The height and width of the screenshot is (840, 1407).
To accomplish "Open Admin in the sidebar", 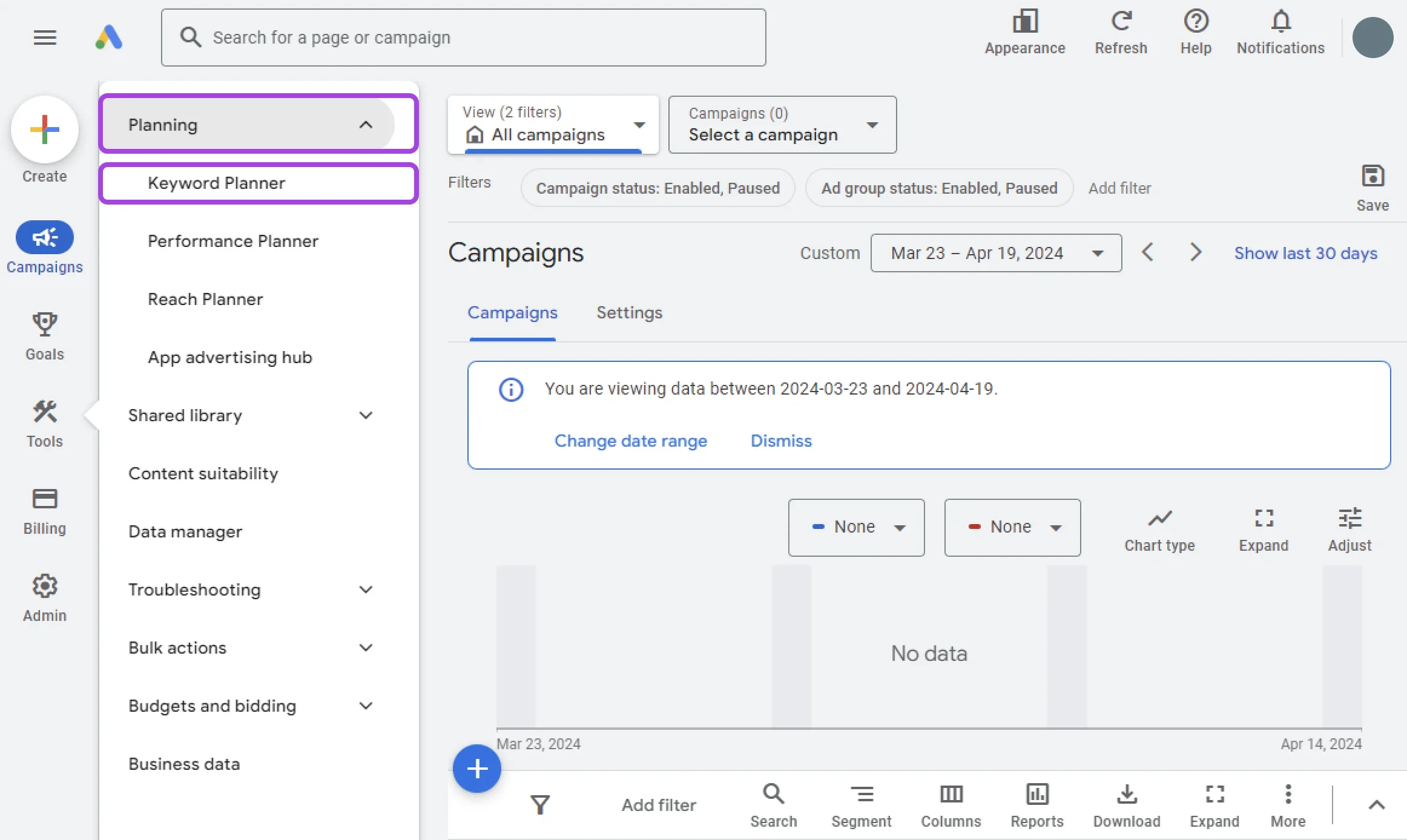I will coord(45,598).
